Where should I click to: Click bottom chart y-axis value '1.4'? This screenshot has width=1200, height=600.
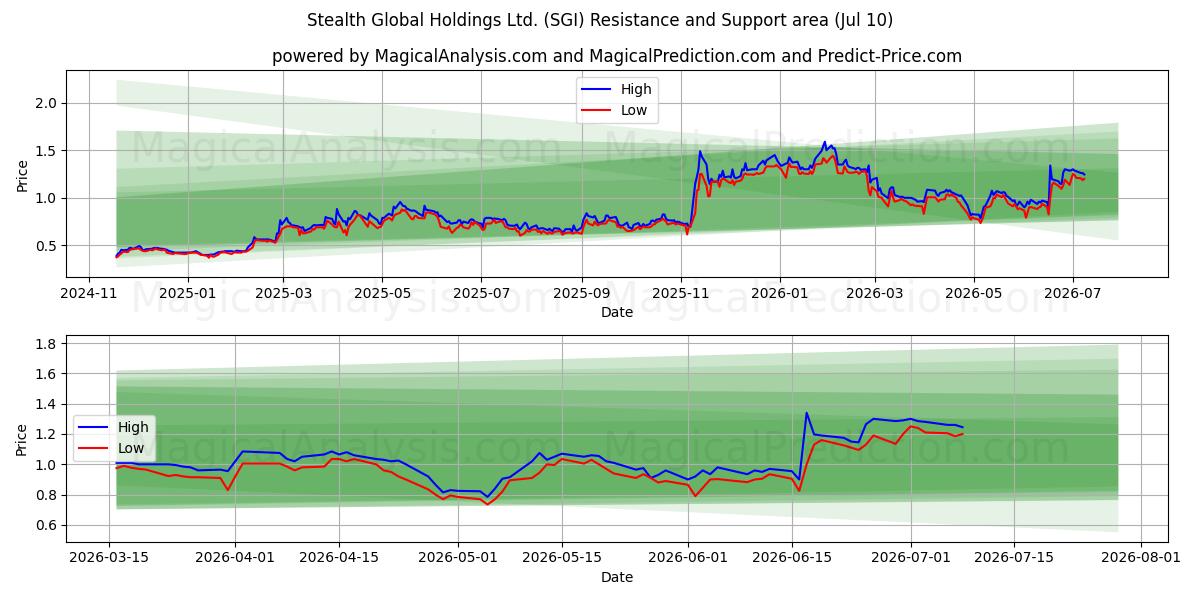(x=48, y=404)
